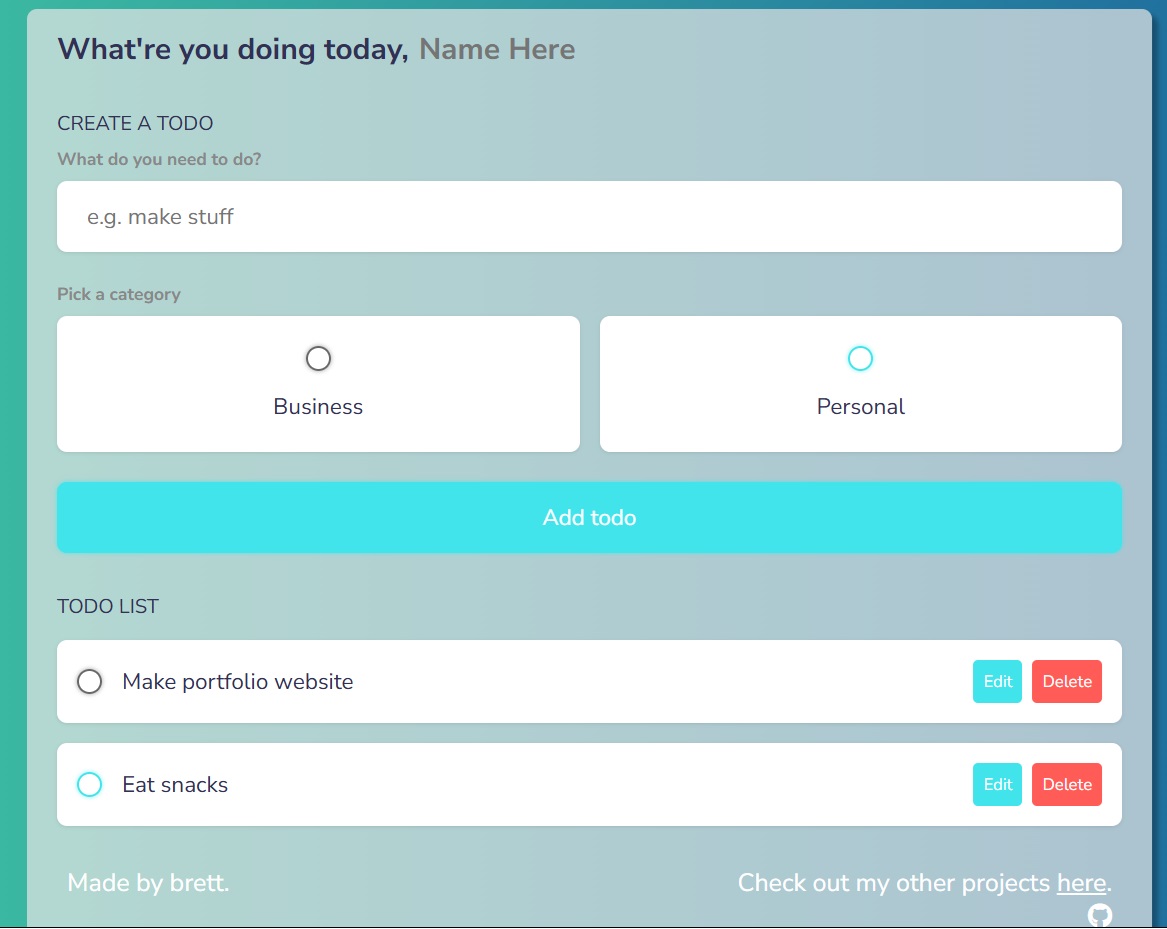Open the GitHub icon link

click(1100, 915)
